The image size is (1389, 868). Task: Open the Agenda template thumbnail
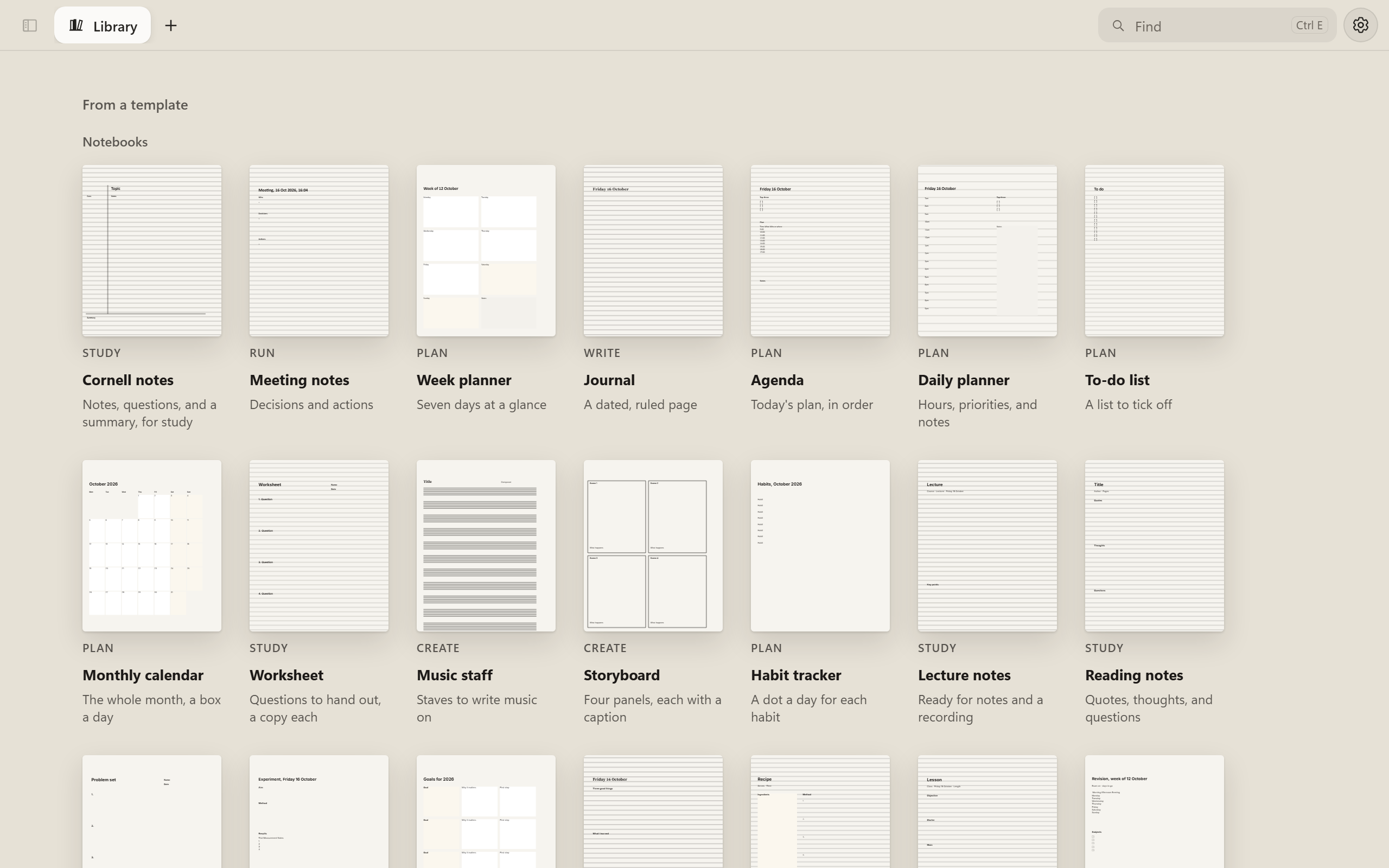820,251
